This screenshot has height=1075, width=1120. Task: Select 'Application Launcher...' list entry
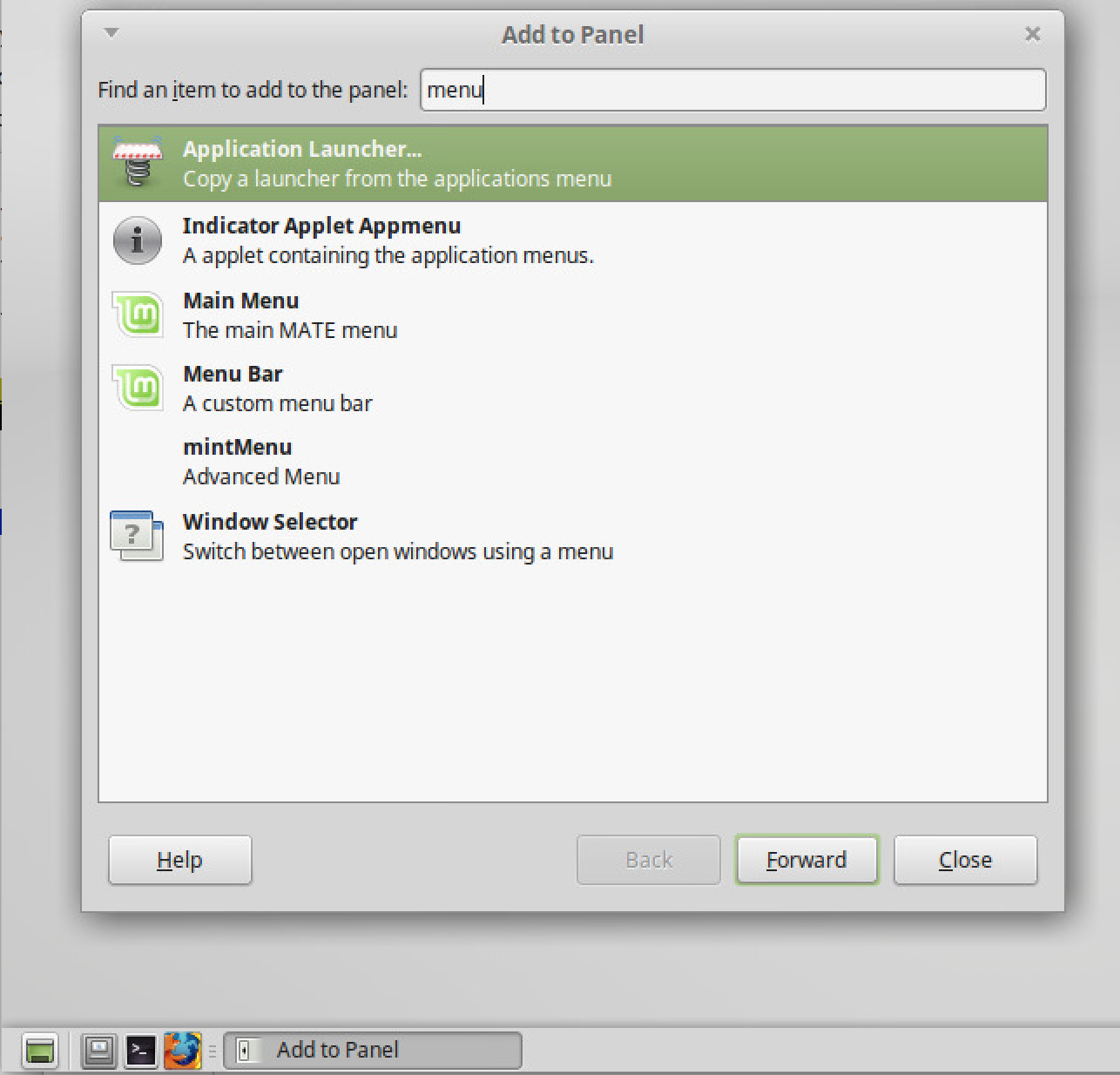573,164
